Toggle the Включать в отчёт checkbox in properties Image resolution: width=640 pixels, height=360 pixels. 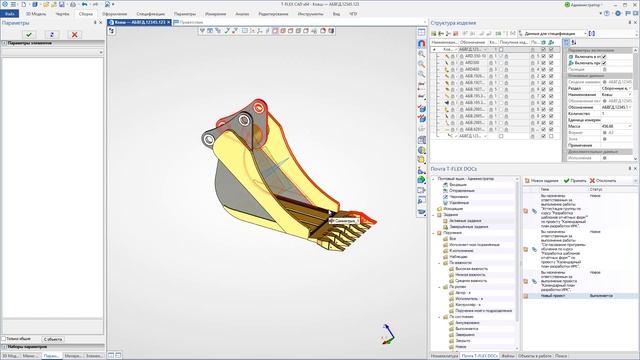point(604,57)
